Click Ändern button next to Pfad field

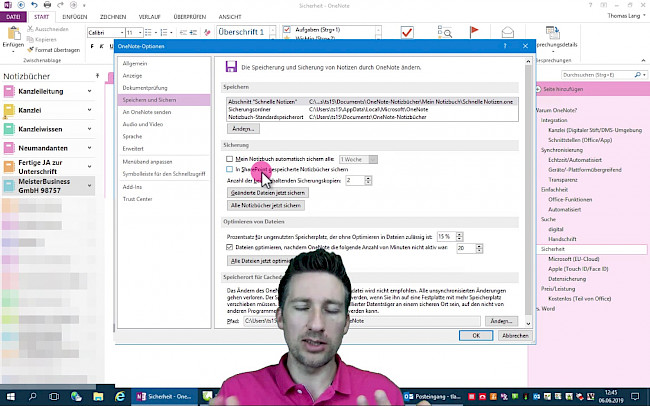[501, 321]
